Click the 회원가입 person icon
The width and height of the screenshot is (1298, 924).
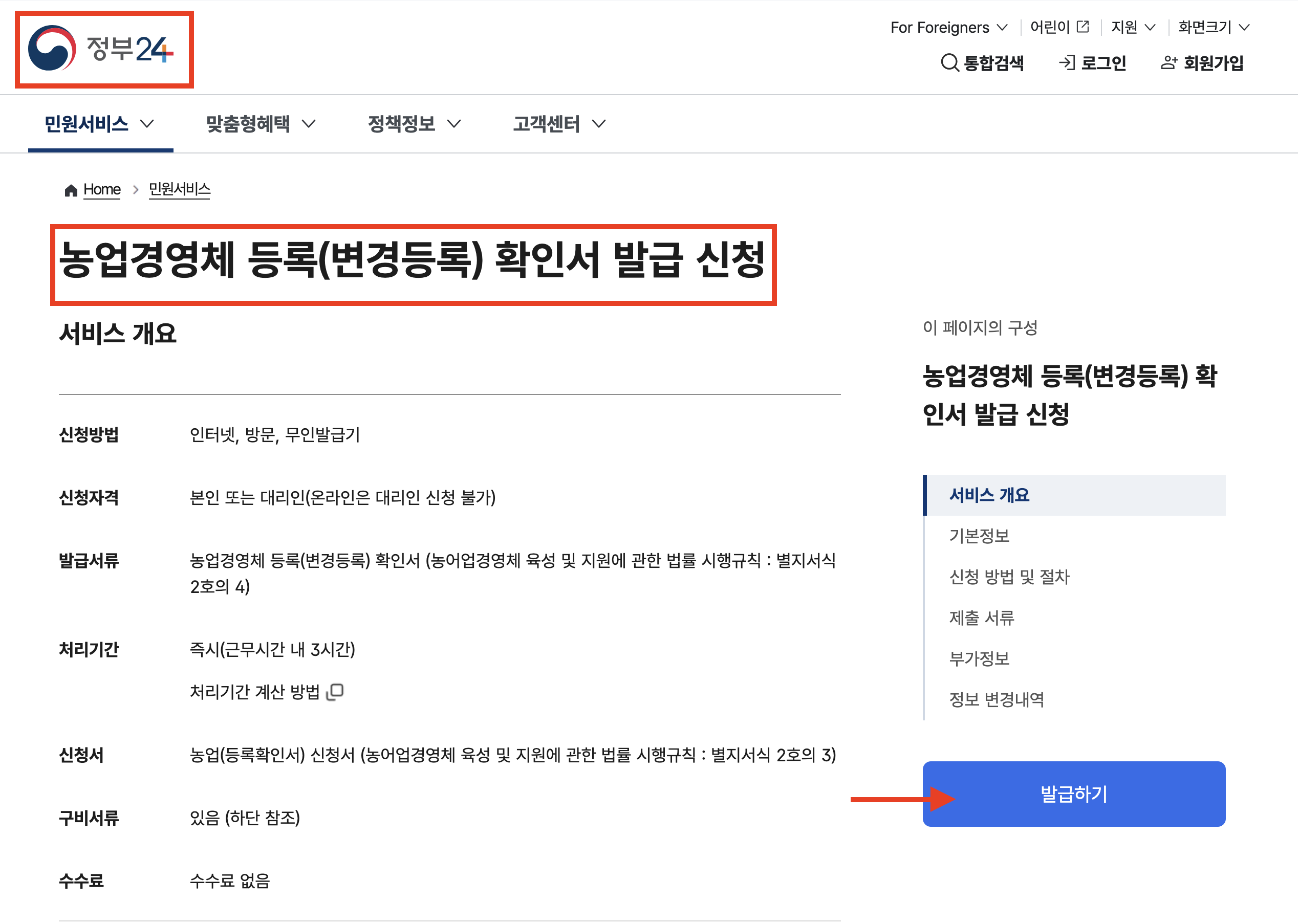coord(1169,62)
